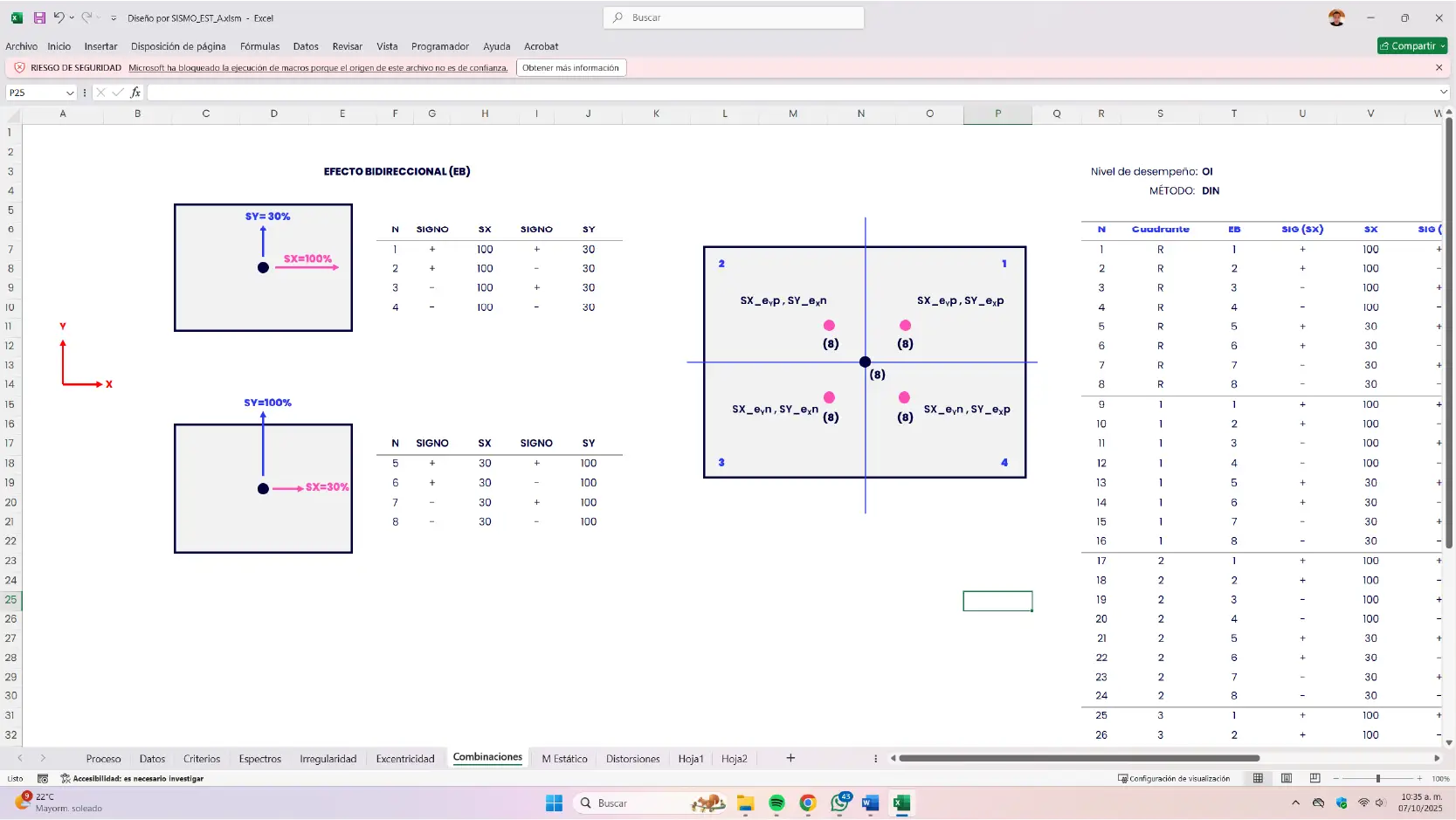Open the Insert Function fx icon
The image size is (1456, 820).
[x=135, y=93]
